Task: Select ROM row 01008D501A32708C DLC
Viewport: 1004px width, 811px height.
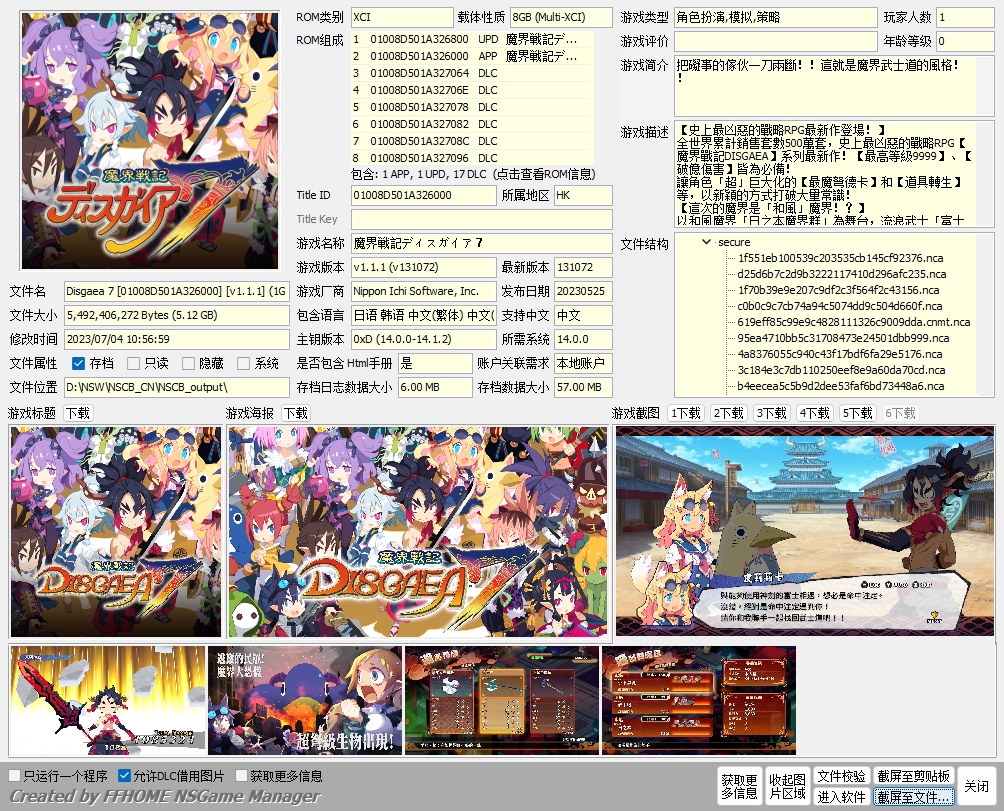Action: [472, 141]
